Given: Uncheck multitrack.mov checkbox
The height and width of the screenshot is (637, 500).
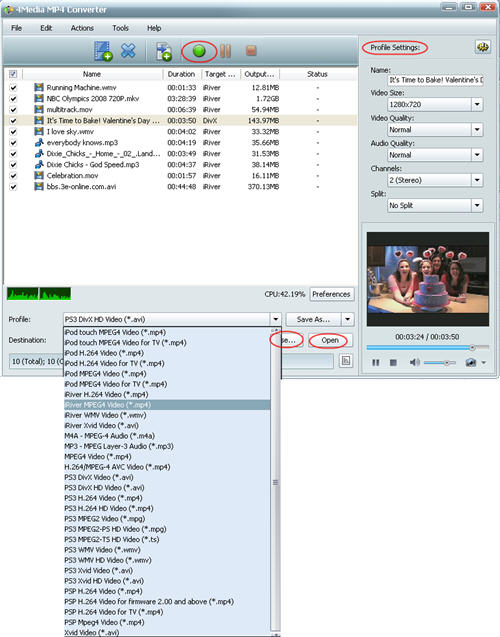Looking at the screenshot, I should coord(13,110).
